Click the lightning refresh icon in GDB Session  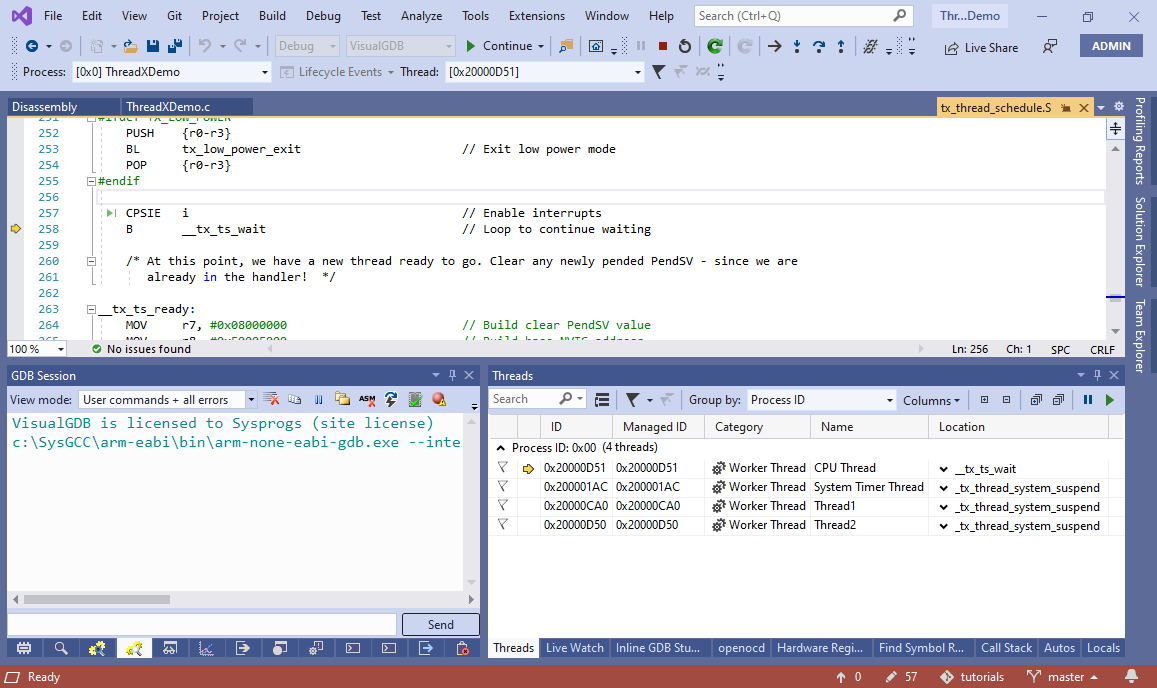[x=391, y=399]
